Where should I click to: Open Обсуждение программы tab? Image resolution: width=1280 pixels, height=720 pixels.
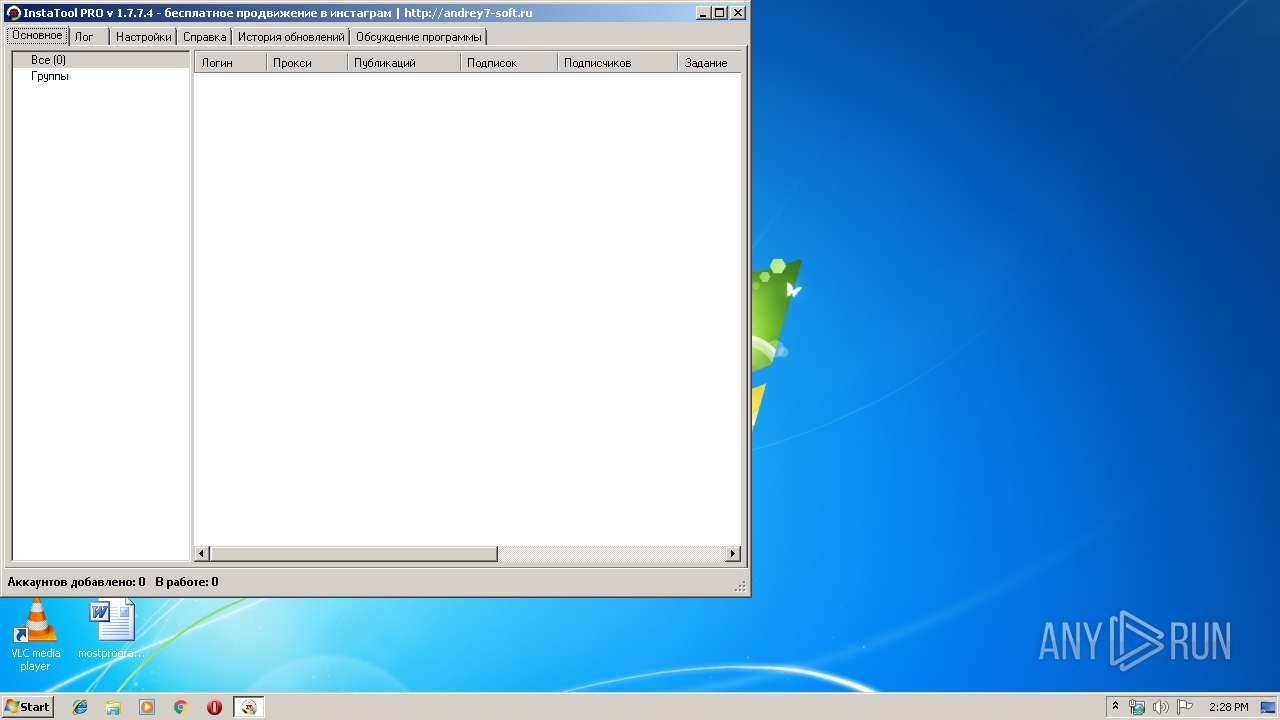pos(418,36)
